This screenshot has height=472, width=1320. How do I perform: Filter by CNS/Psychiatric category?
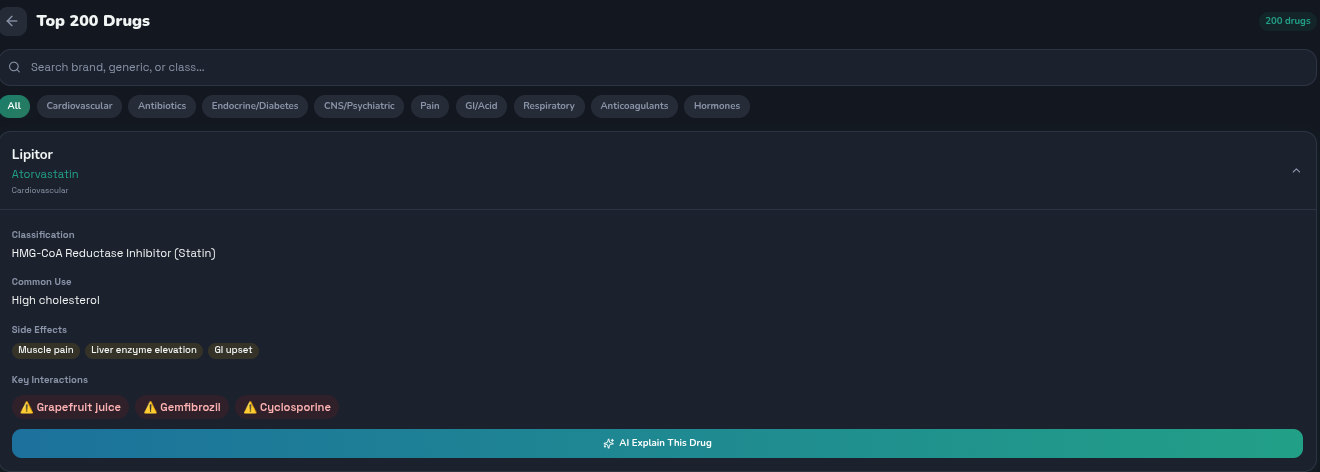pos(359,106)
